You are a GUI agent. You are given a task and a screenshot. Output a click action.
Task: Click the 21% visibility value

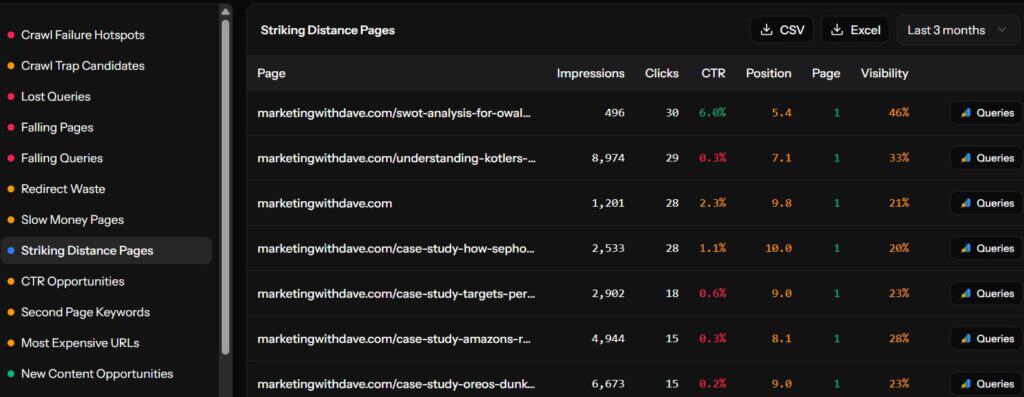coord(898,203)
